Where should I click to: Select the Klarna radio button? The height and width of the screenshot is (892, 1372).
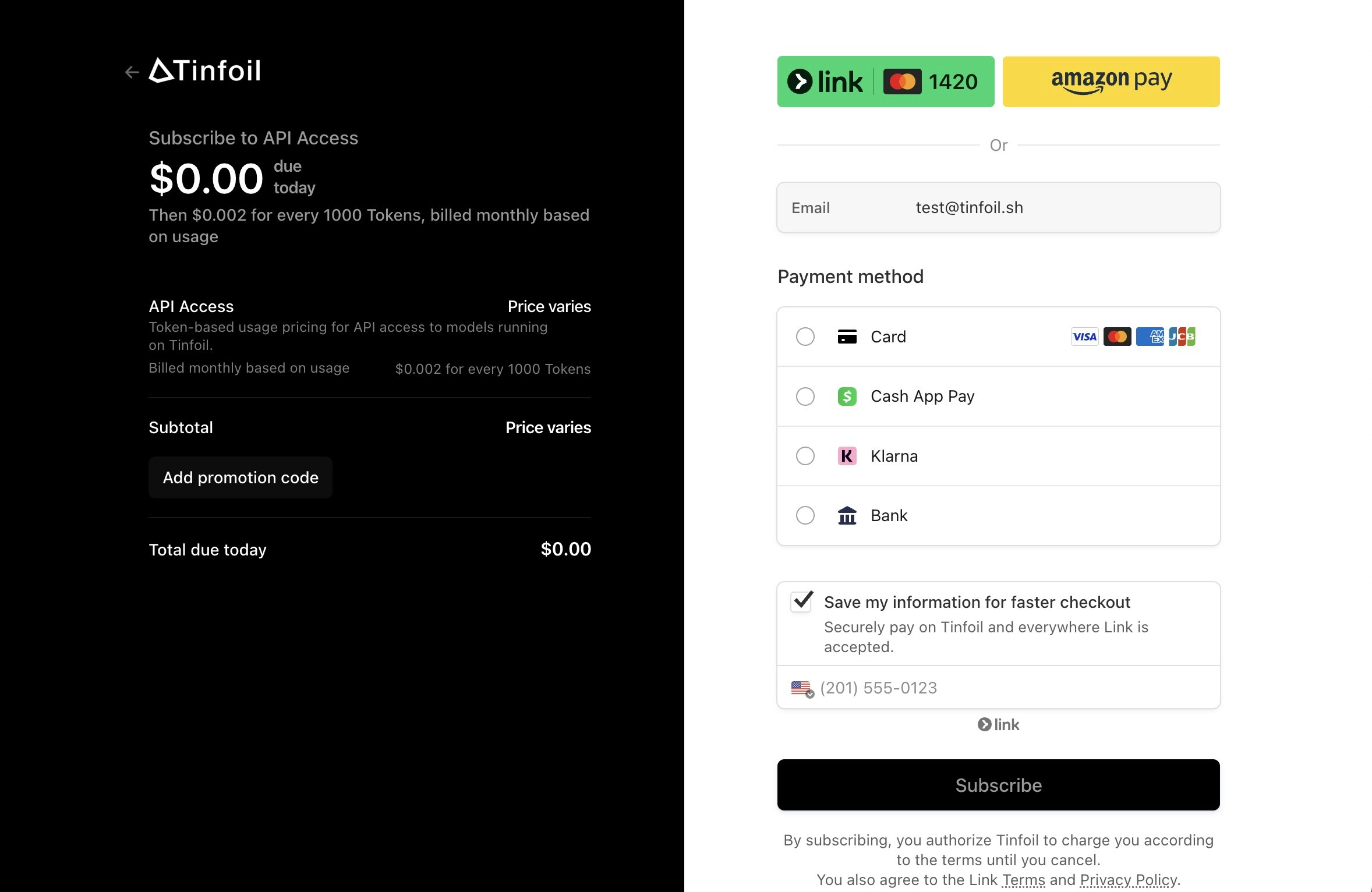805,456
